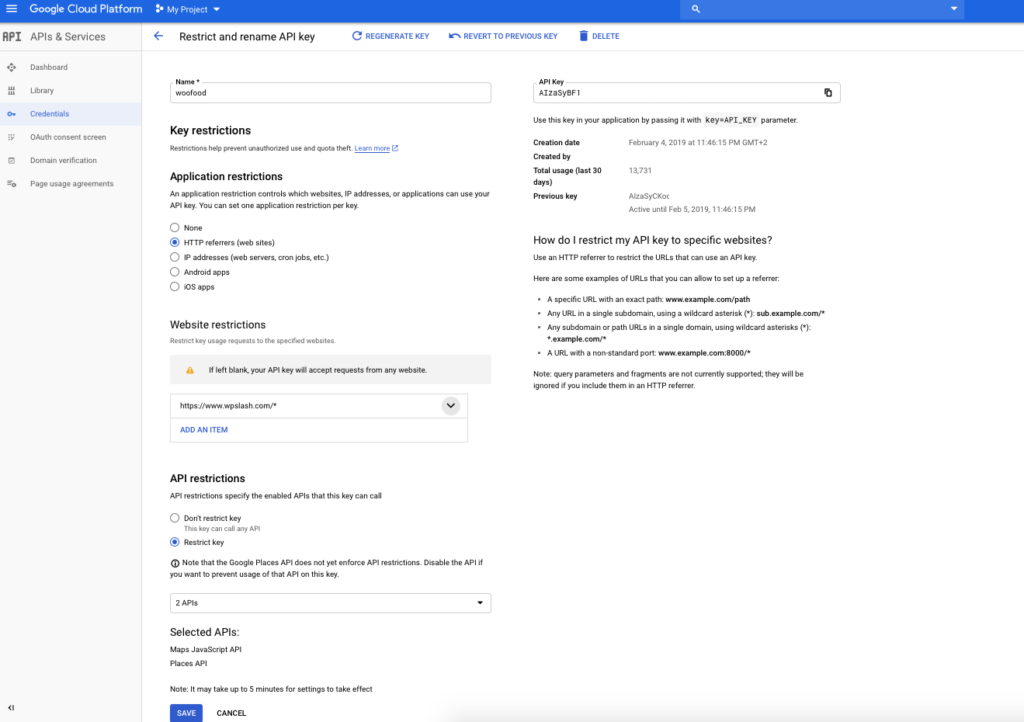Copy the API key with the copy icon
This screenshot has width=1024, height=722.
pyautogui.click(x=827, y=93)
